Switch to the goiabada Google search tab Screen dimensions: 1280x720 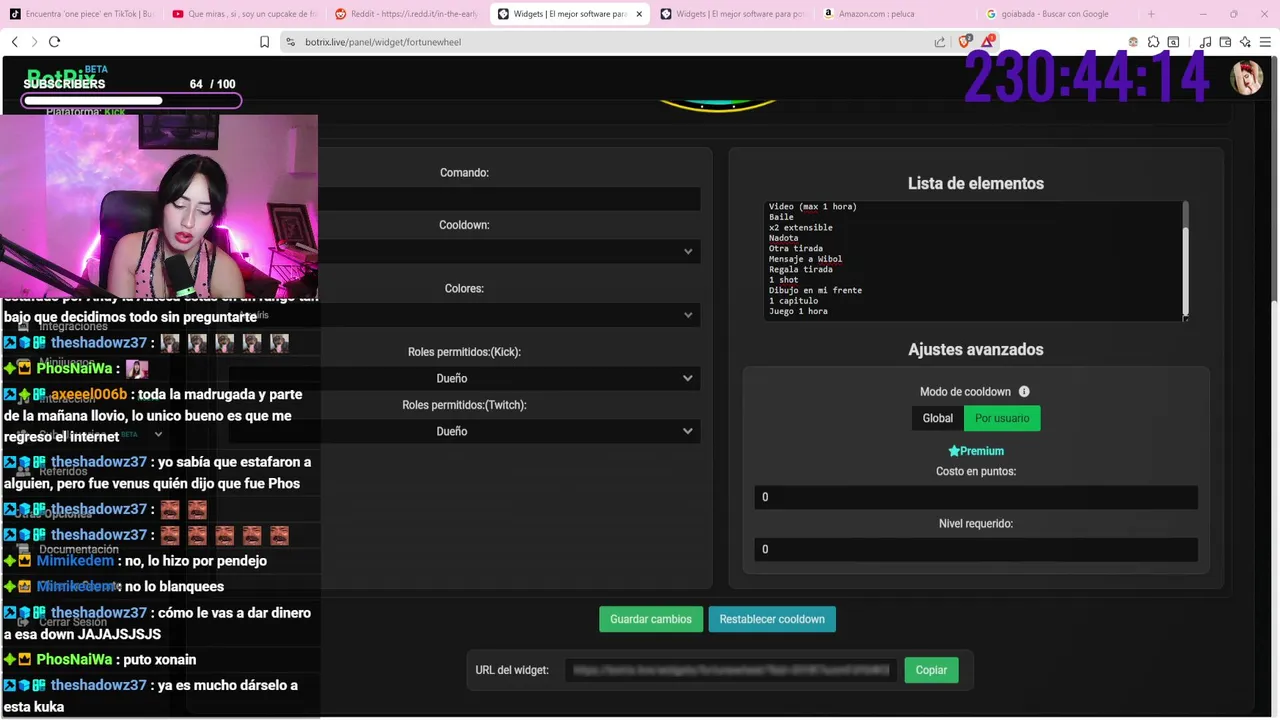(x=1058, y=14)
